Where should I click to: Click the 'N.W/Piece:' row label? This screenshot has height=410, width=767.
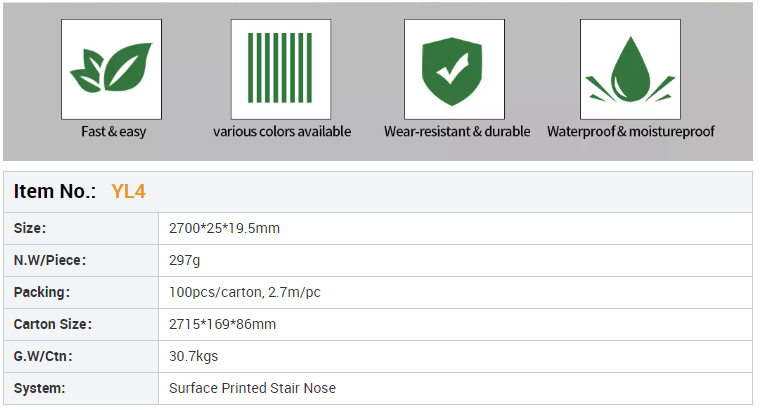coord(49,260)
